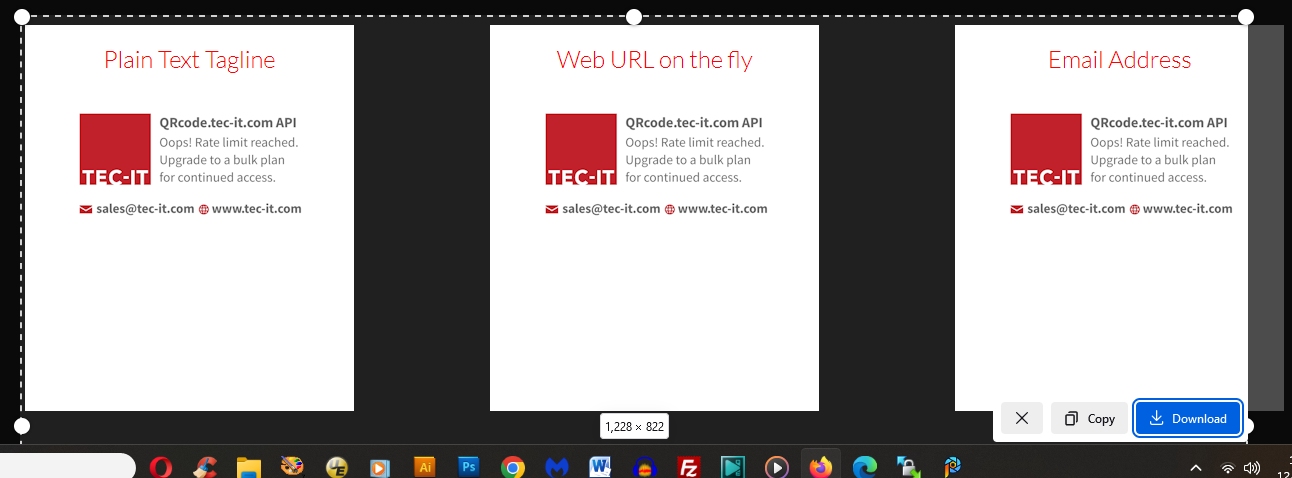Open Google Chrome from taskbar

[513, 467]
